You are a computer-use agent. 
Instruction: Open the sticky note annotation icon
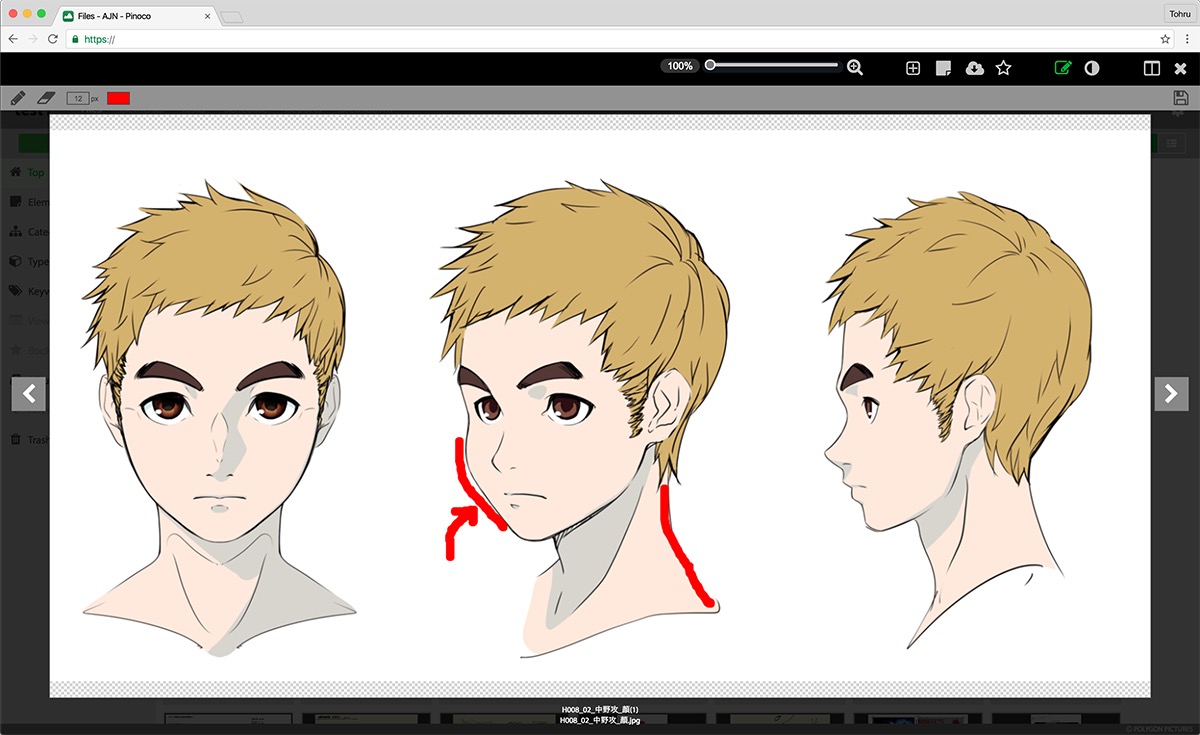point(942,68)
